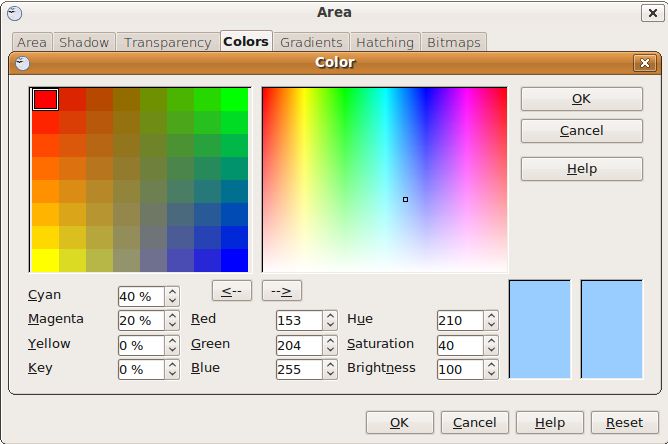Screen dimensions: 668x444
Task: Click the Area window title bar icon
Action: (x=15, y=14)
